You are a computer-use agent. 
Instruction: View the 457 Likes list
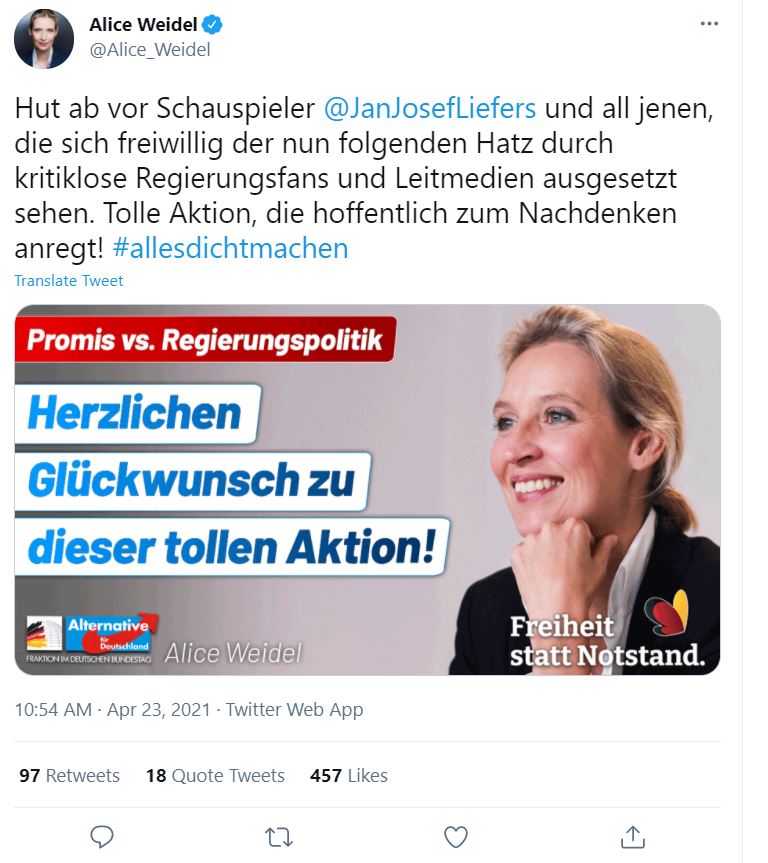tap(349, 775)
